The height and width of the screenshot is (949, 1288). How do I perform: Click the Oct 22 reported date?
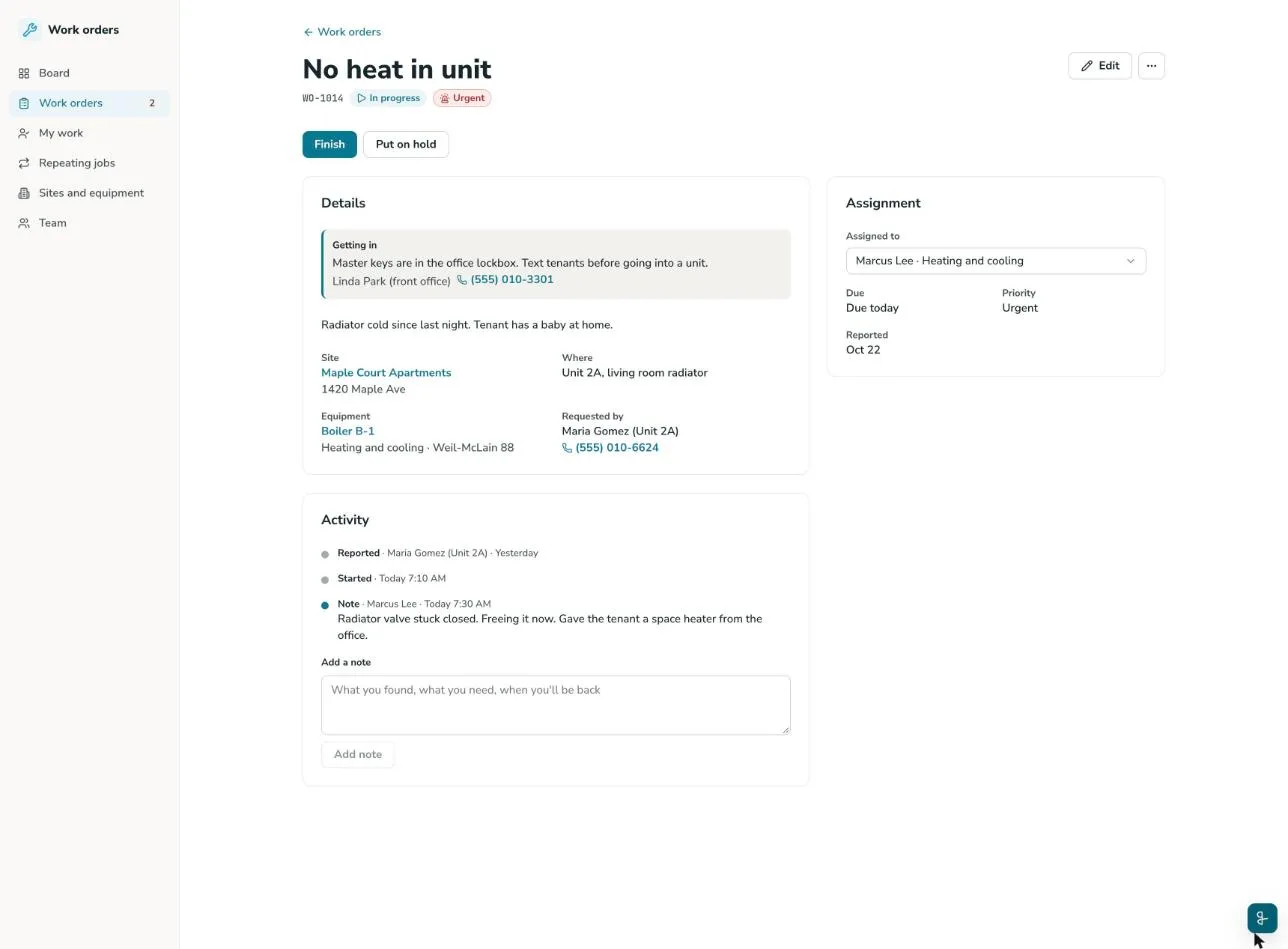(863, 350)
